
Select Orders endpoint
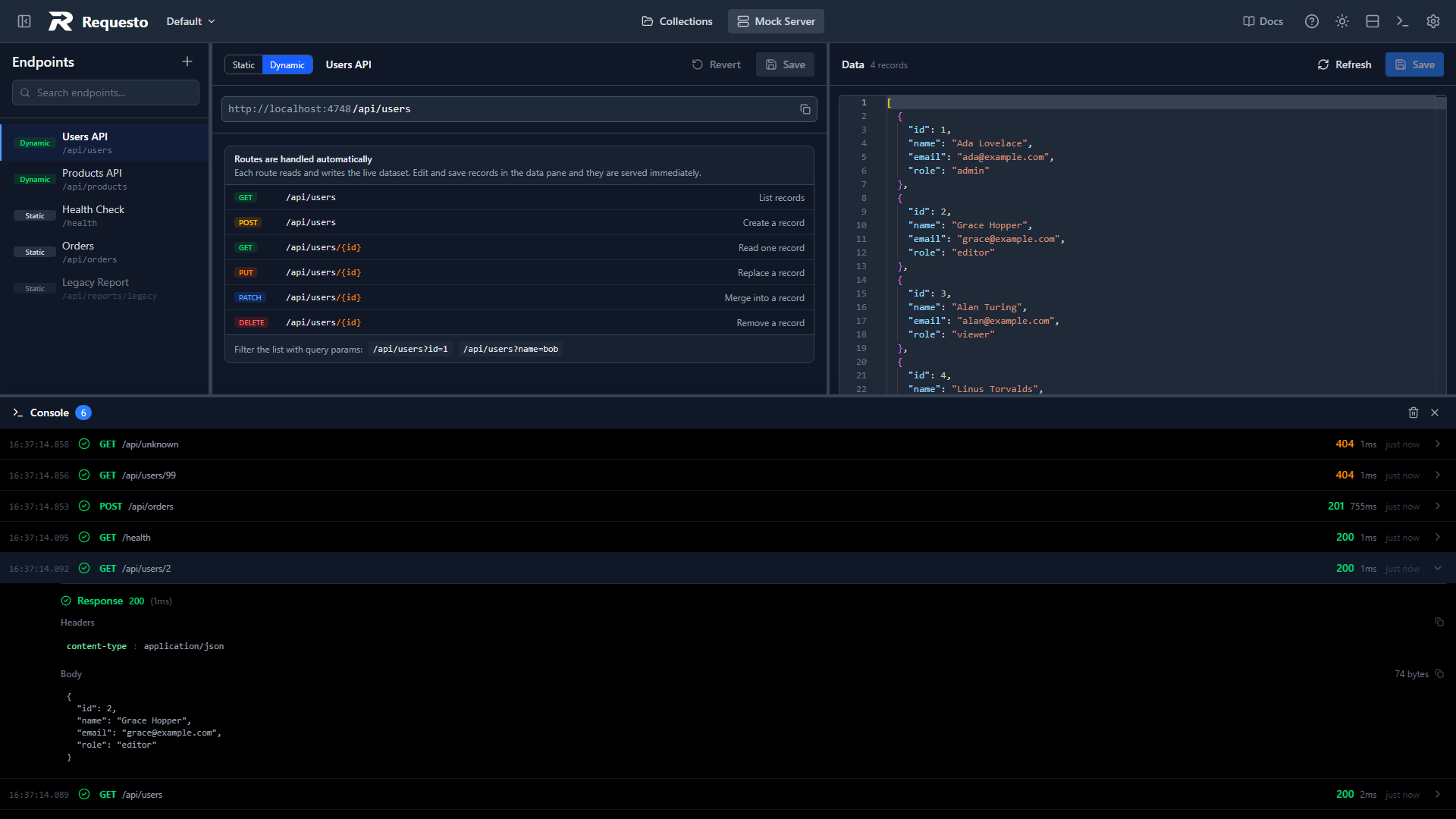[x=105, y=252]
